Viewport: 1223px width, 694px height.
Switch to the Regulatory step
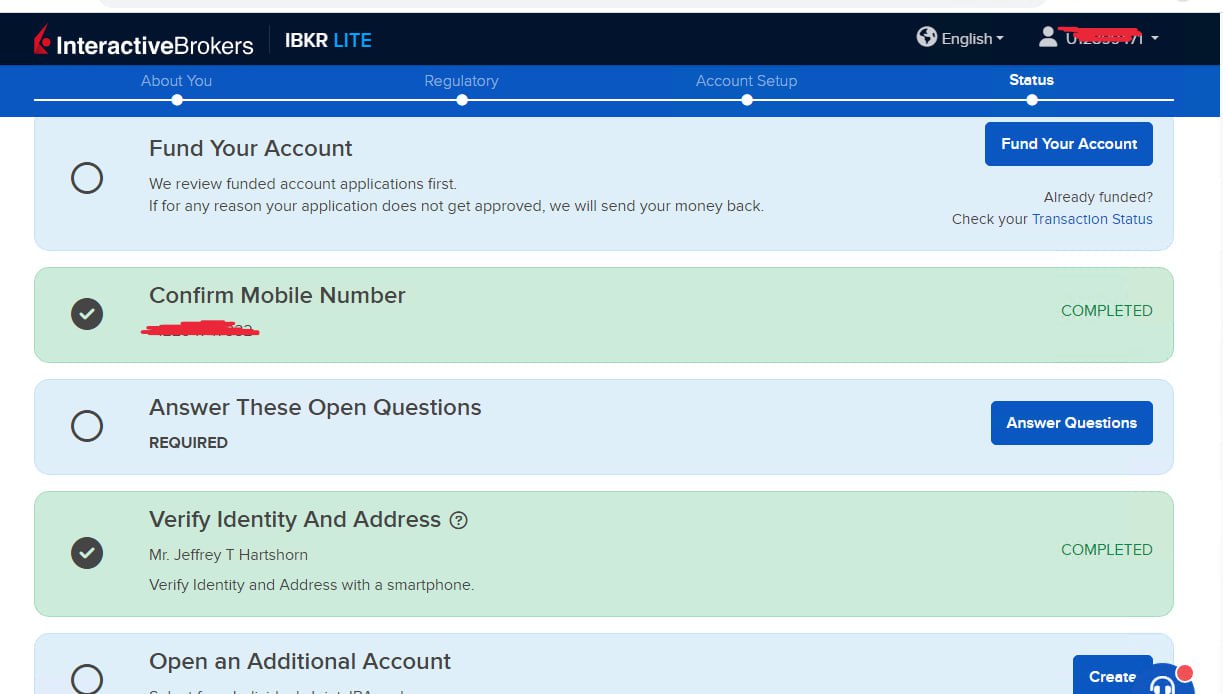point(461,81)
